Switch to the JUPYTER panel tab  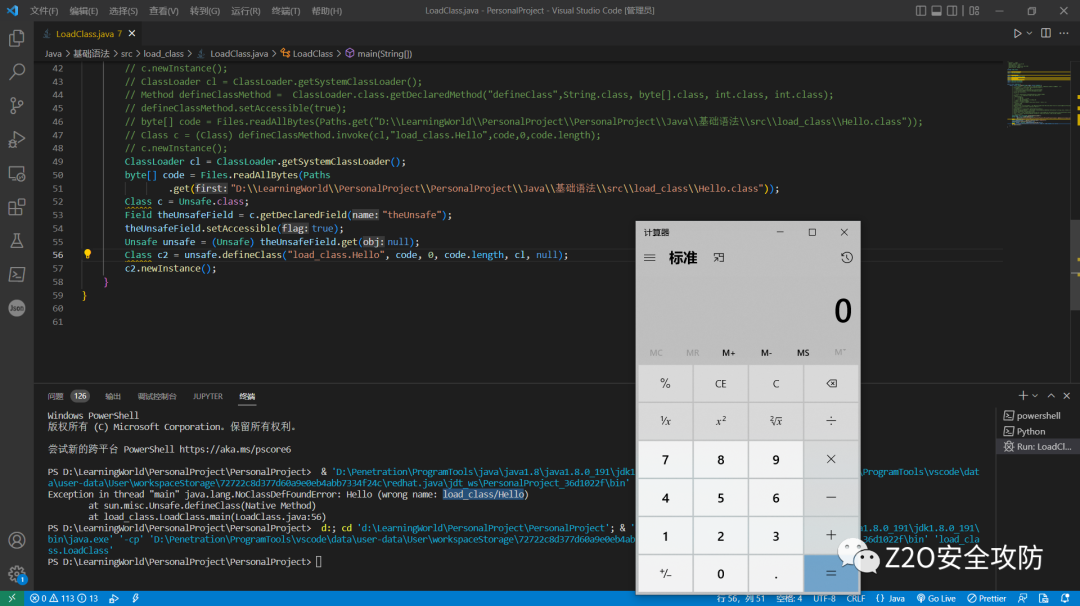click(207, 396)
